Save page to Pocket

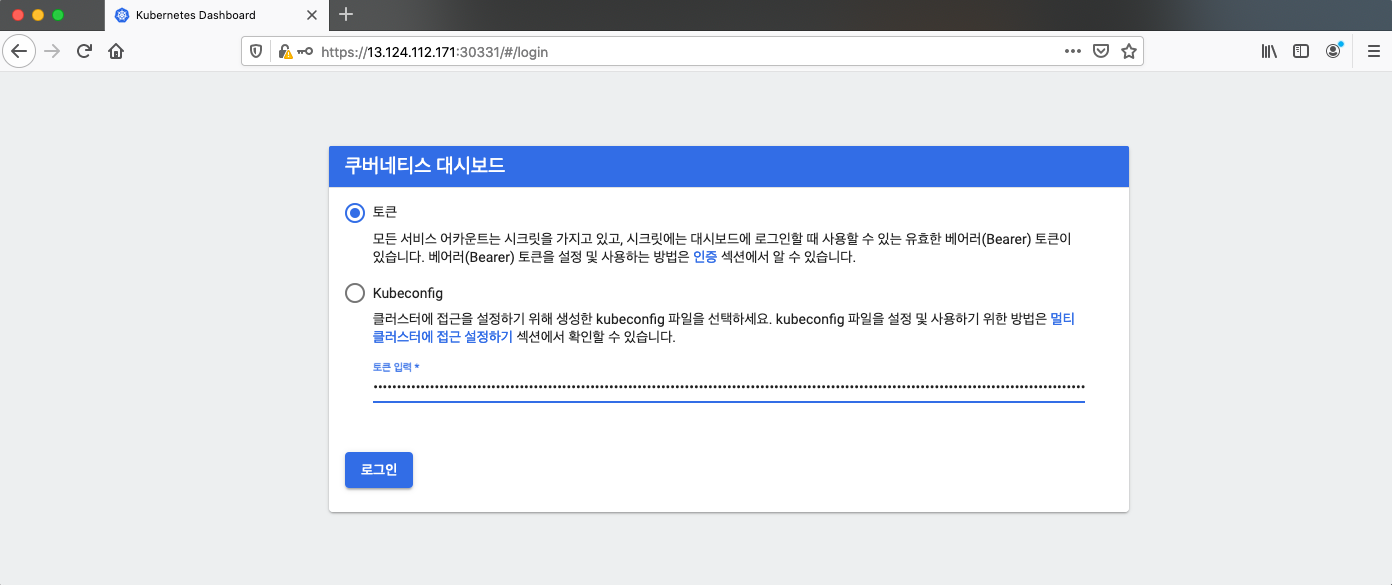tap(1101, 51)
